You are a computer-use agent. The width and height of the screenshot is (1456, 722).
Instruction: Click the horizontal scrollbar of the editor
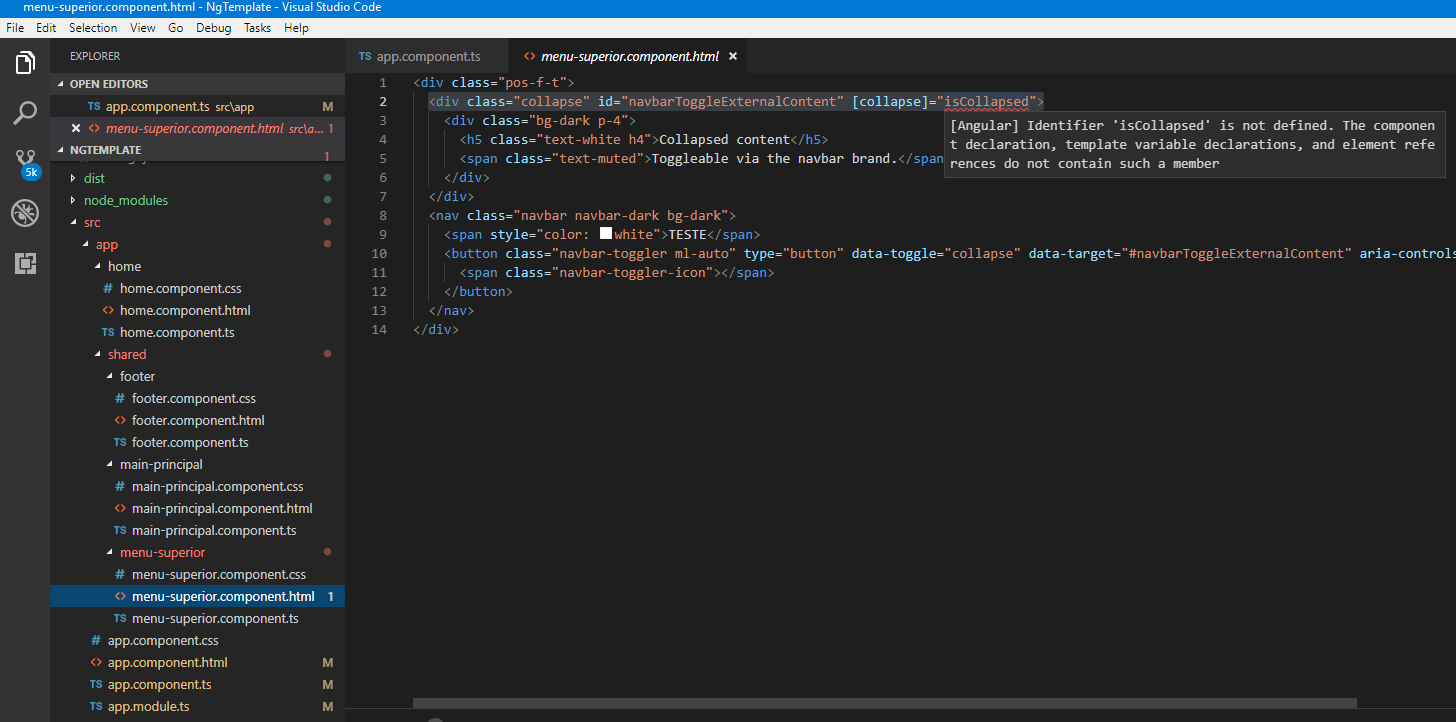pyautogui.click(x=884, y=704)
